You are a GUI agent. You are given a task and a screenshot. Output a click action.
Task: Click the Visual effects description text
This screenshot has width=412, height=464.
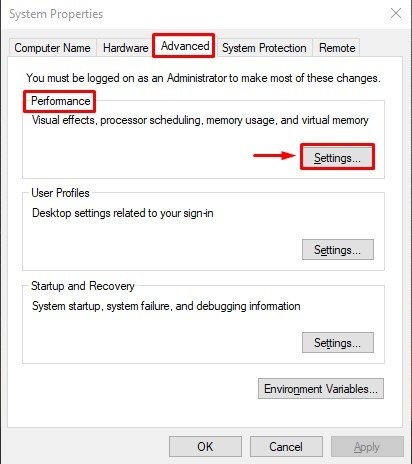pos(200,120)
